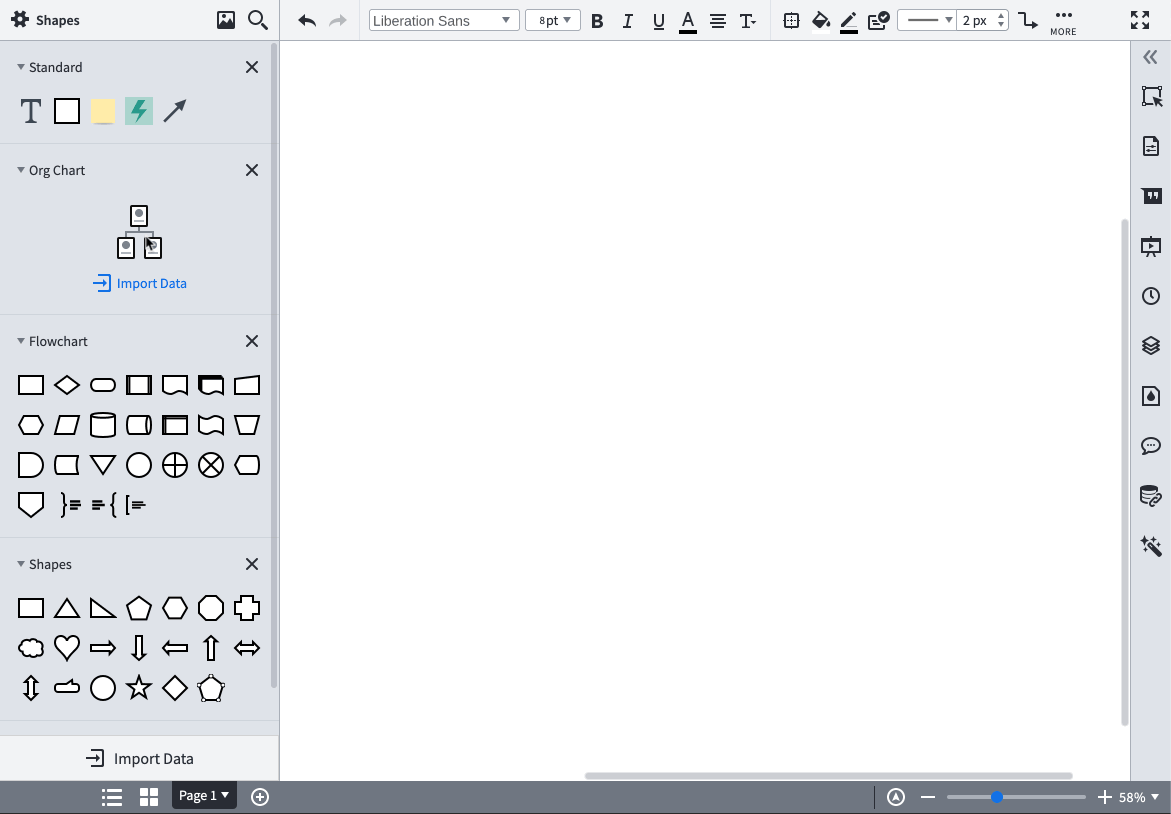Open the comments panel

[x=1150, y=446]
